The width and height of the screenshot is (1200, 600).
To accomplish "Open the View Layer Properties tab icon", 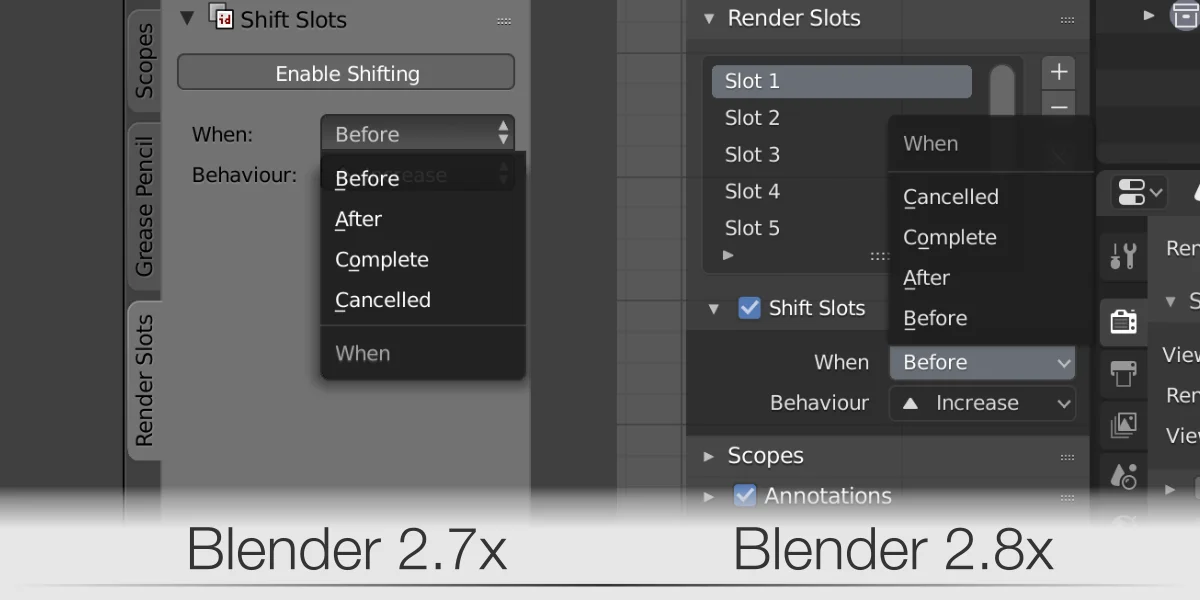I will 1123,424.
